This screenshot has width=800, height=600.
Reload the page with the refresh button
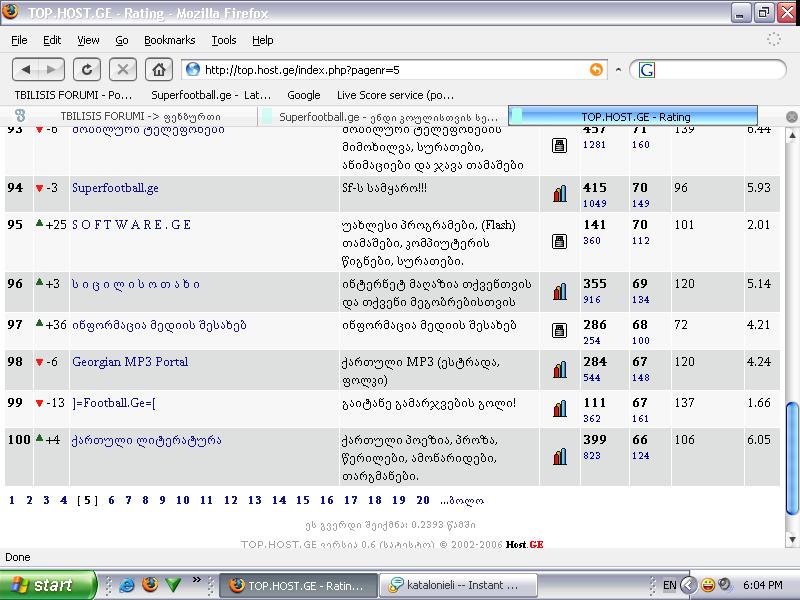(87, 69)
